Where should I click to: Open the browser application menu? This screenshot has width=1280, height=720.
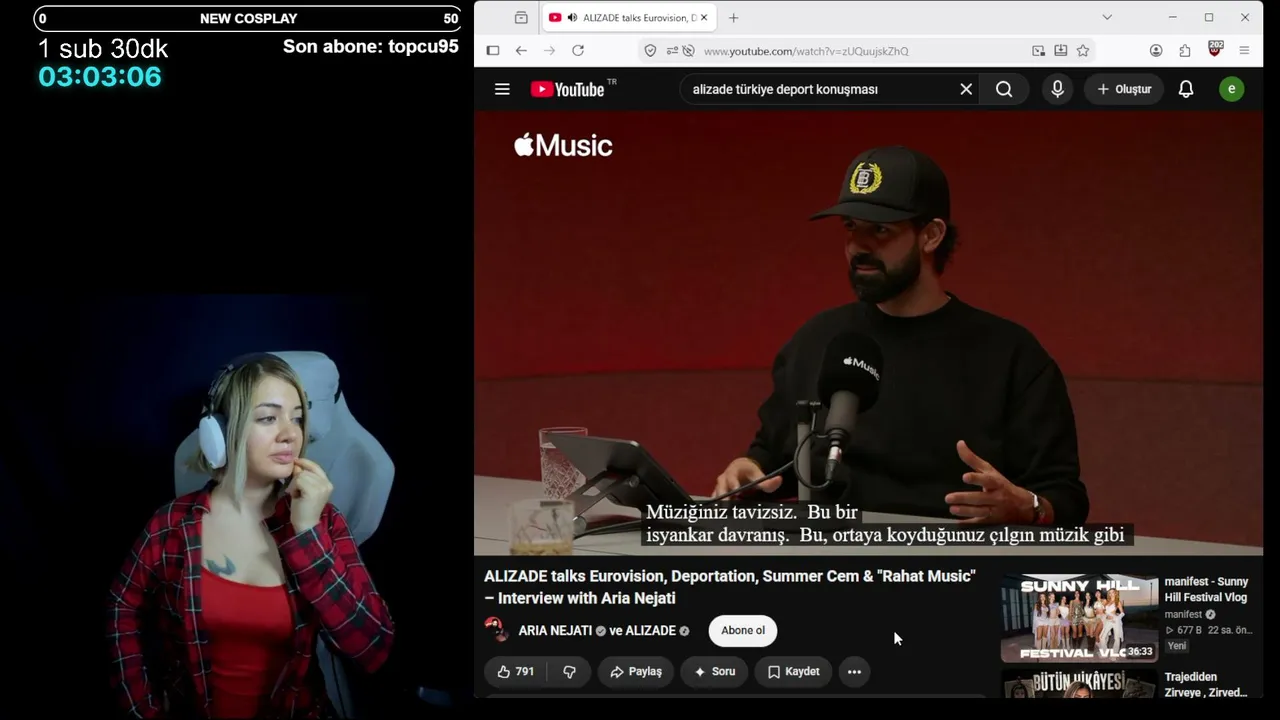click(1245, 50)
